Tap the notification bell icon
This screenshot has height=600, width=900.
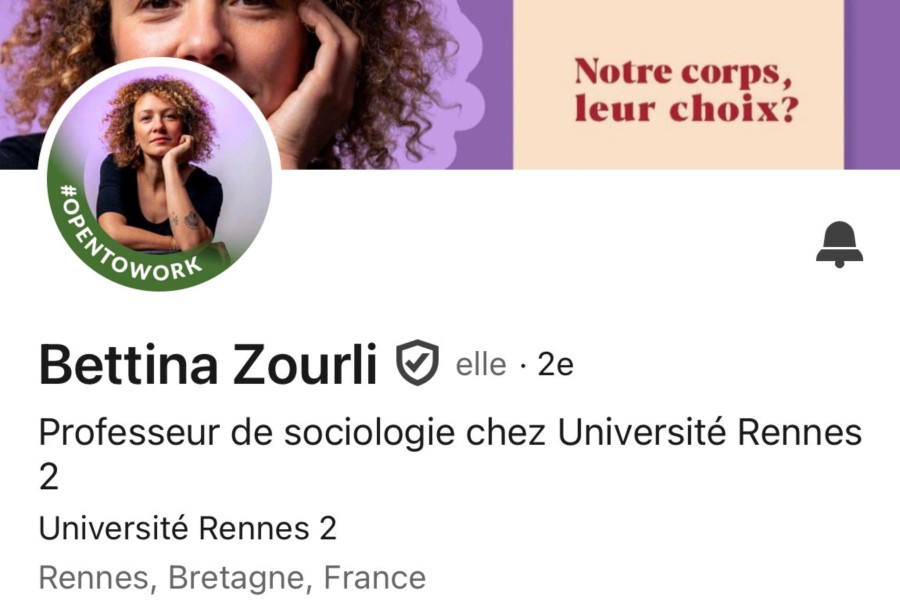[x=839, y=244]
